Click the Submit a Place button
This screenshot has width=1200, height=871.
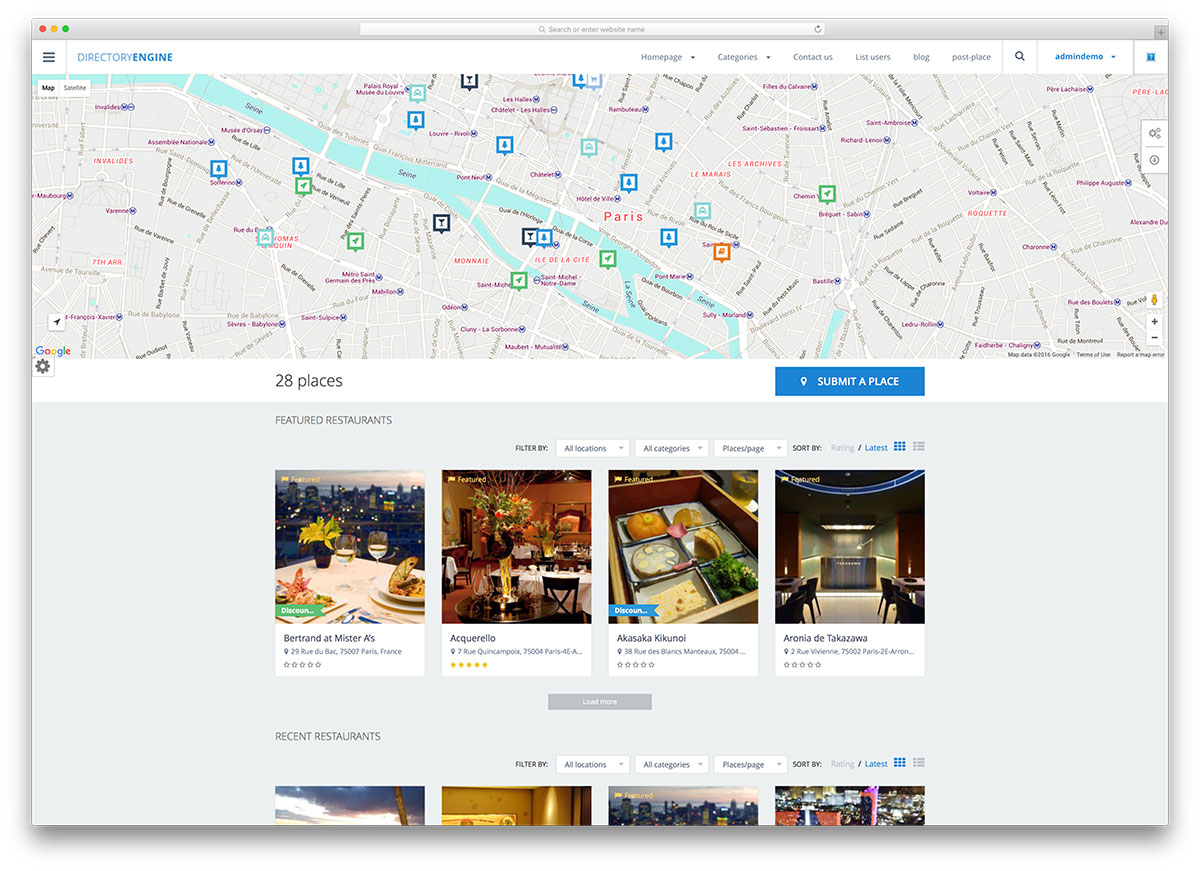coord(850,381)
